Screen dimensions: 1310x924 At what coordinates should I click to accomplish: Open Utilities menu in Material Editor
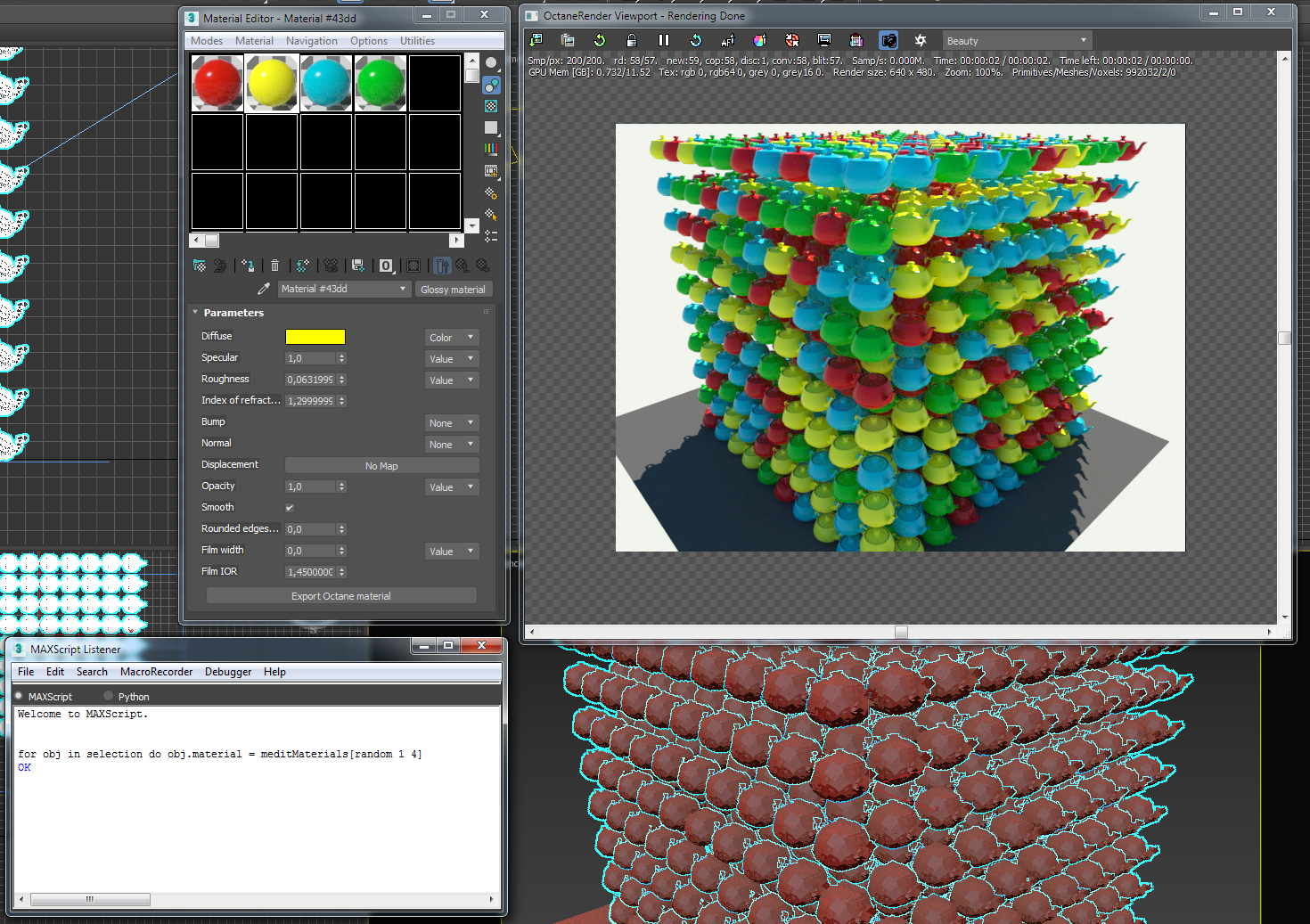417,41
